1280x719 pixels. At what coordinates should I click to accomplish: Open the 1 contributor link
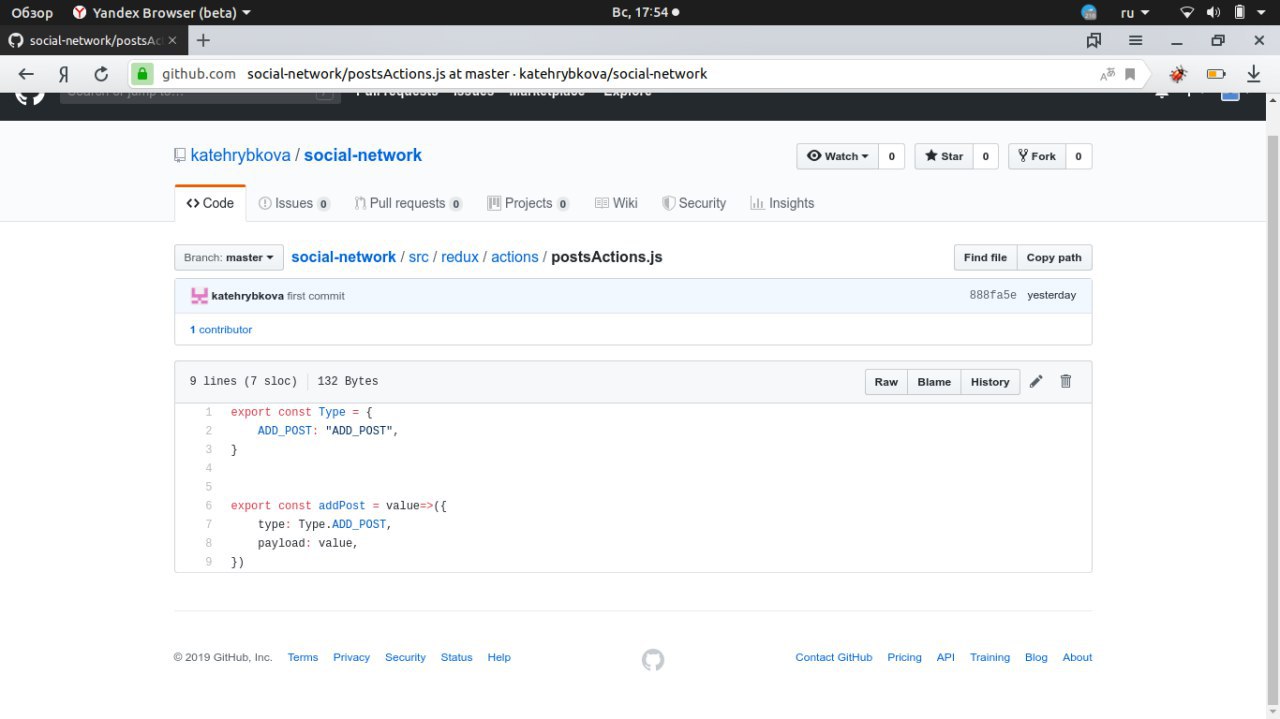click(221, 329)
